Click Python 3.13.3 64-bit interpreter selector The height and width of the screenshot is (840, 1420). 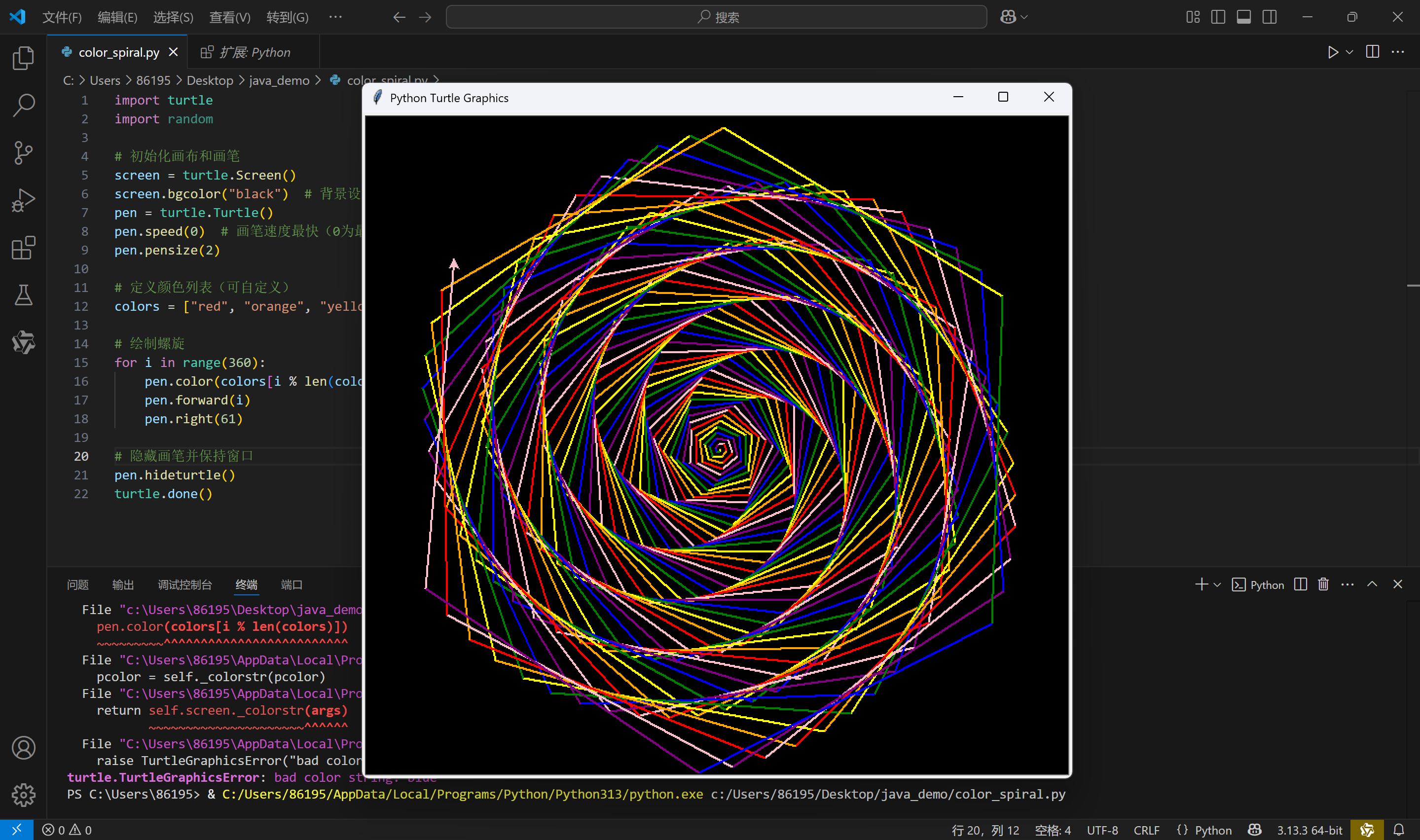click(x=1309, y=830)
